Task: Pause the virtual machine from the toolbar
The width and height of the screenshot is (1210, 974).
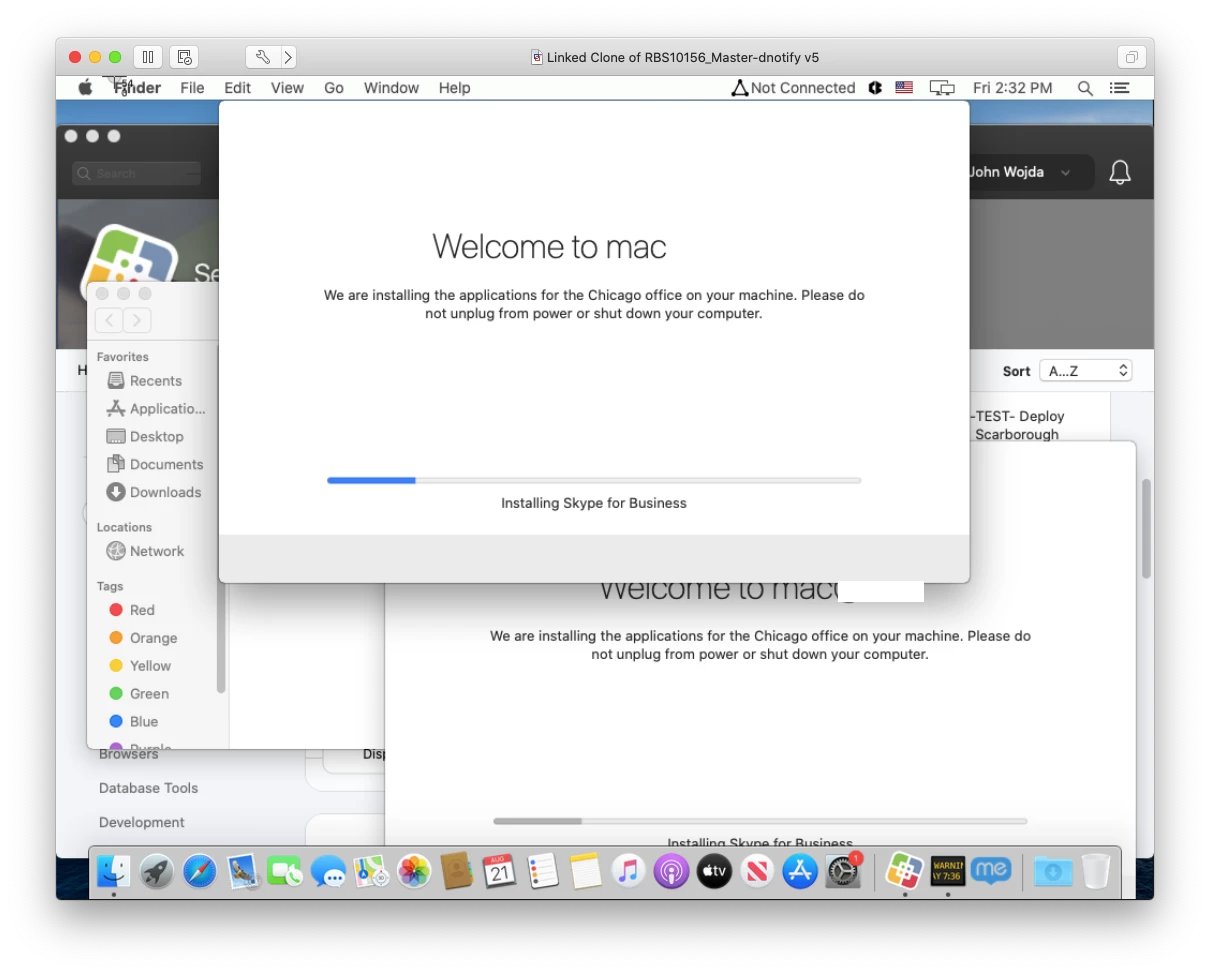Action: [147, 57]
